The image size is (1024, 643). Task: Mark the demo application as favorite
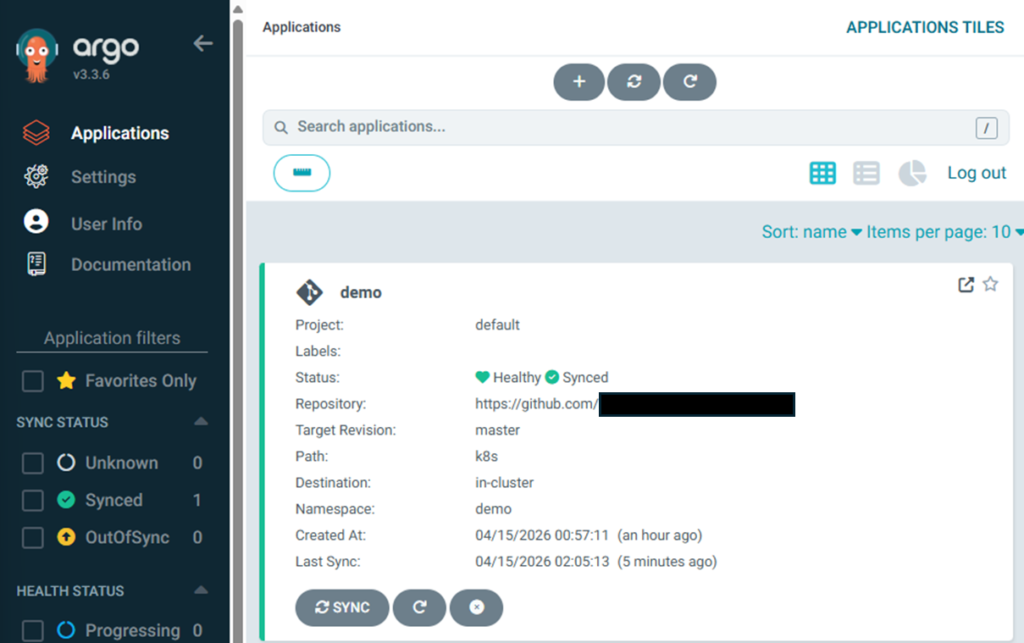pos(990,285)
